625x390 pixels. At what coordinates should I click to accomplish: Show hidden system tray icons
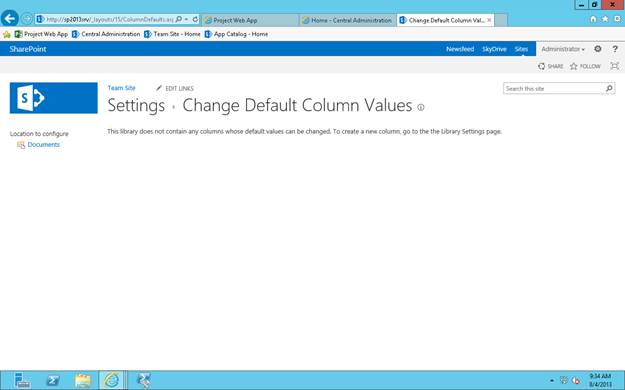(552, 380)
